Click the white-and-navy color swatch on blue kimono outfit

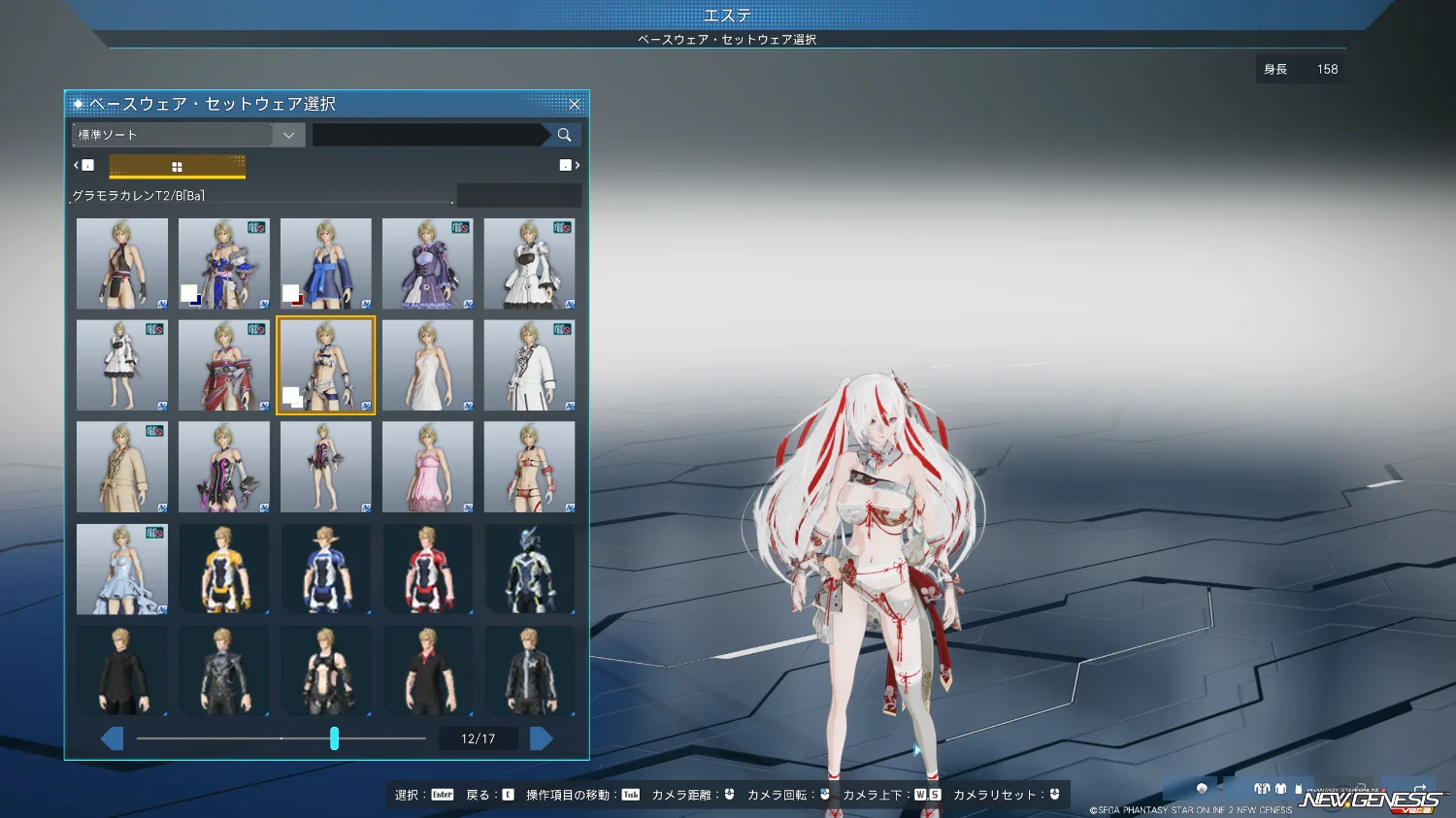click(x=190, y=294)
